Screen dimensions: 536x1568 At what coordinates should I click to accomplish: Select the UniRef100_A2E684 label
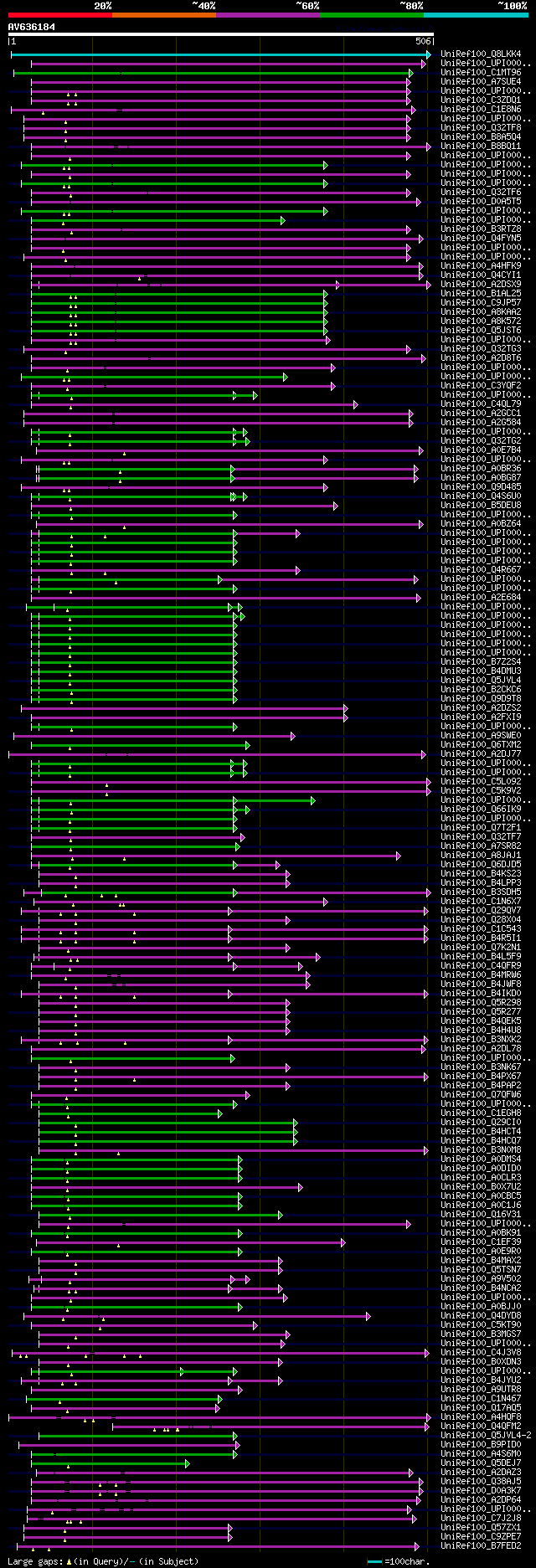481,598
